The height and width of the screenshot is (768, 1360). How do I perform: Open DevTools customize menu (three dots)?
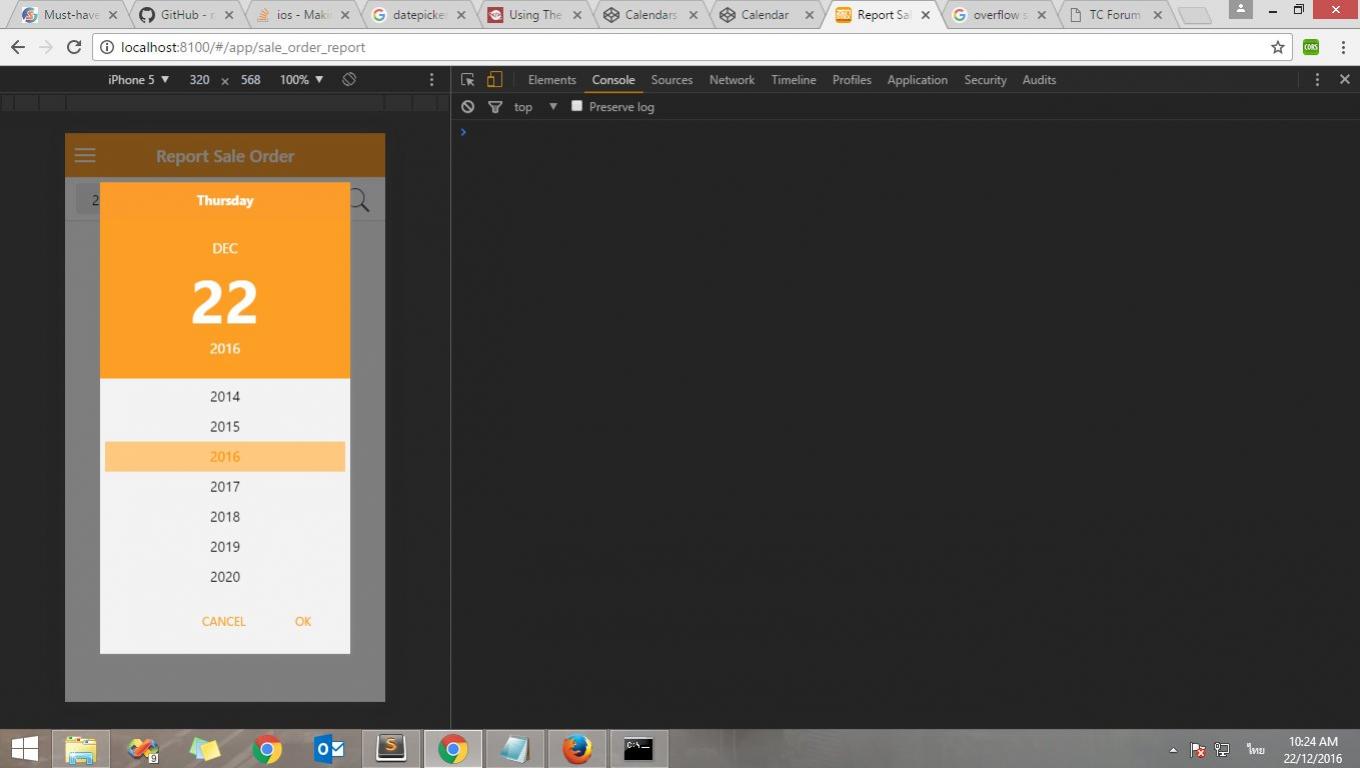[x=1317, y=80]
